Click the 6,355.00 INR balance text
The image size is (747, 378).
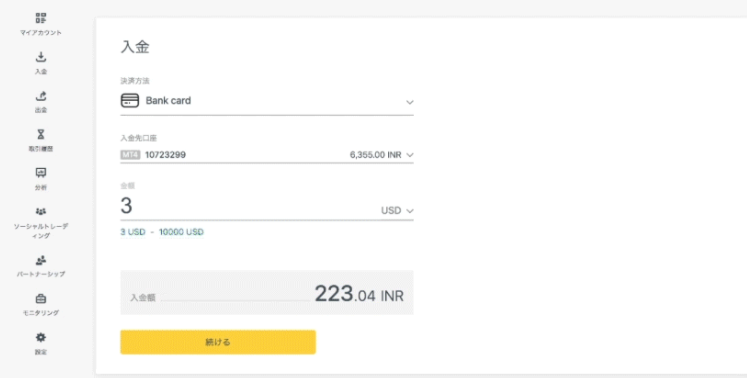[x=375, y=155]
